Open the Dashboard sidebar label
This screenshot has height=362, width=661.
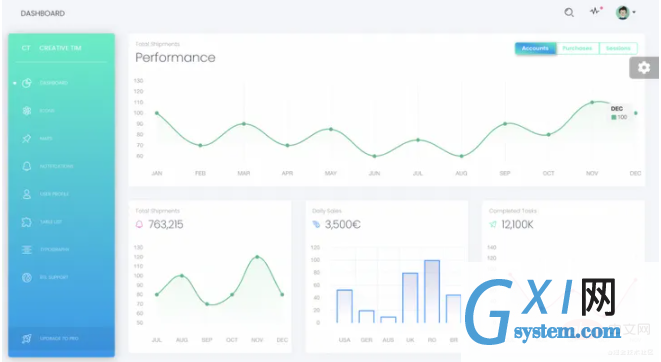(x=54, y=83)
